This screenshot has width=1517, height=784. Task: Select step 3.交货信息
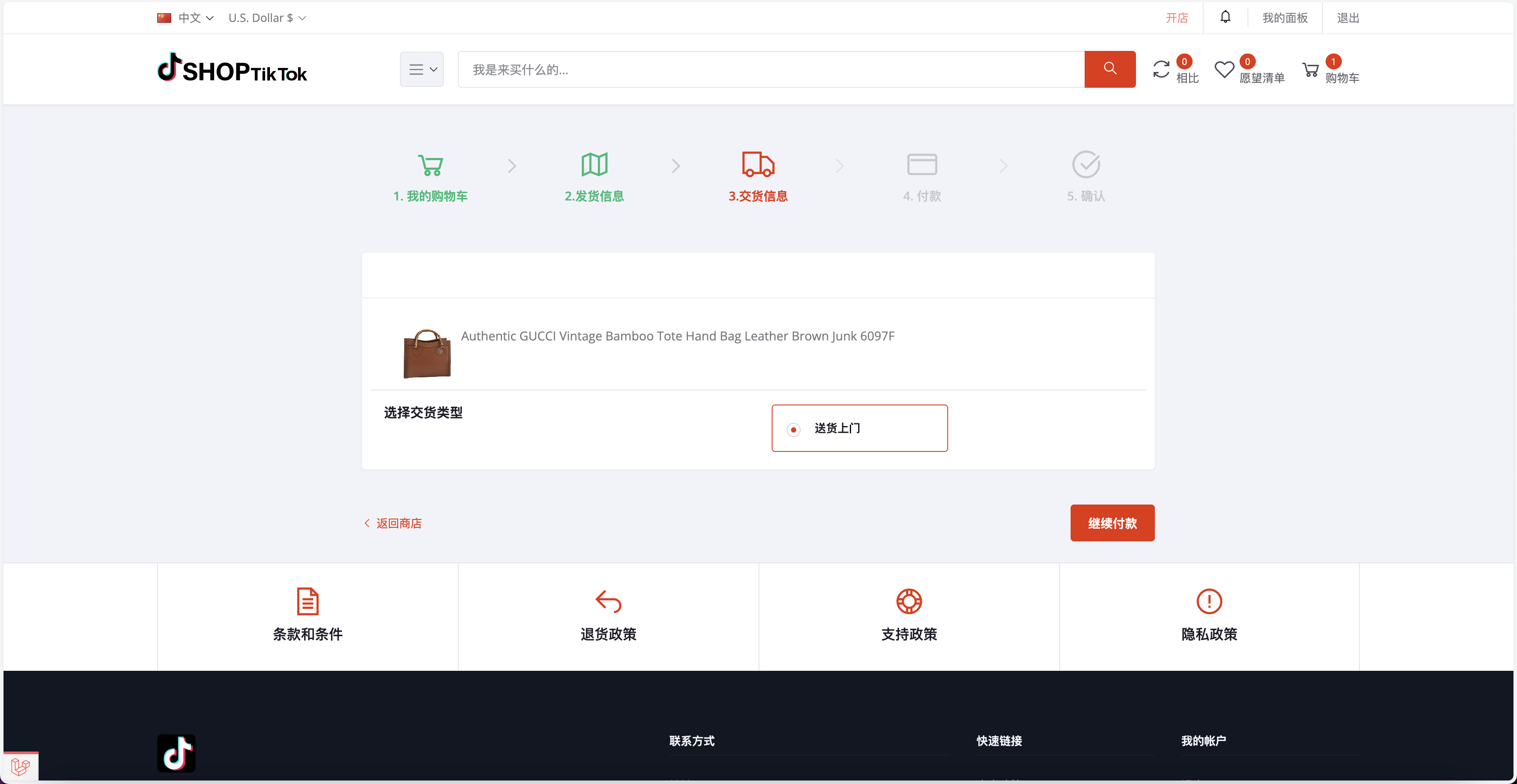tap(758, 196)
